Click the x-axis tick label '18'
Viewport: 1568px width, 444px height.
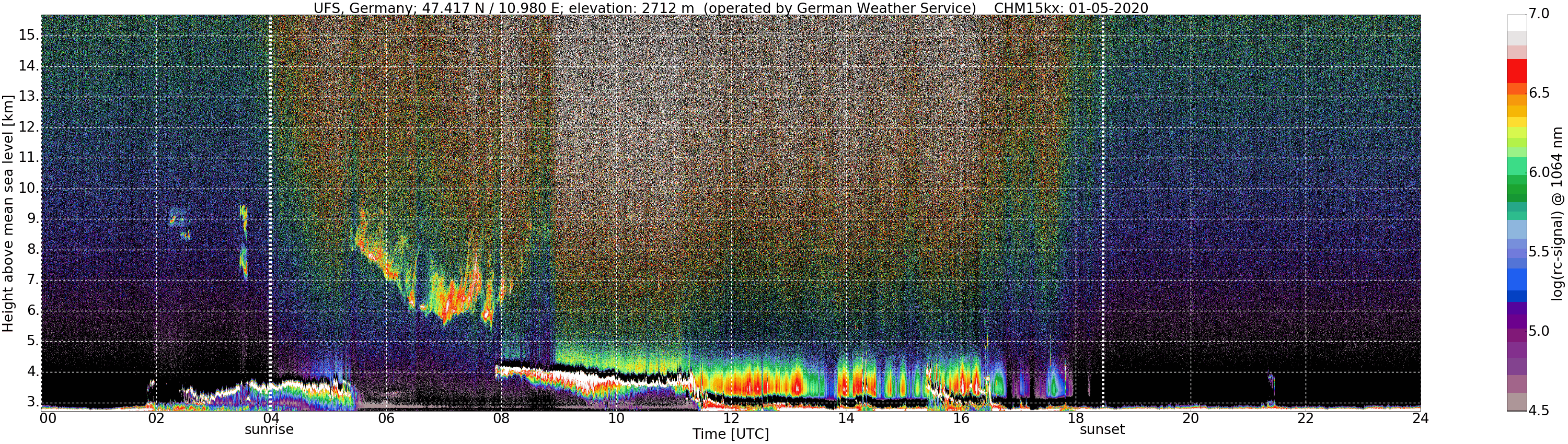(x=1076, y=418)
